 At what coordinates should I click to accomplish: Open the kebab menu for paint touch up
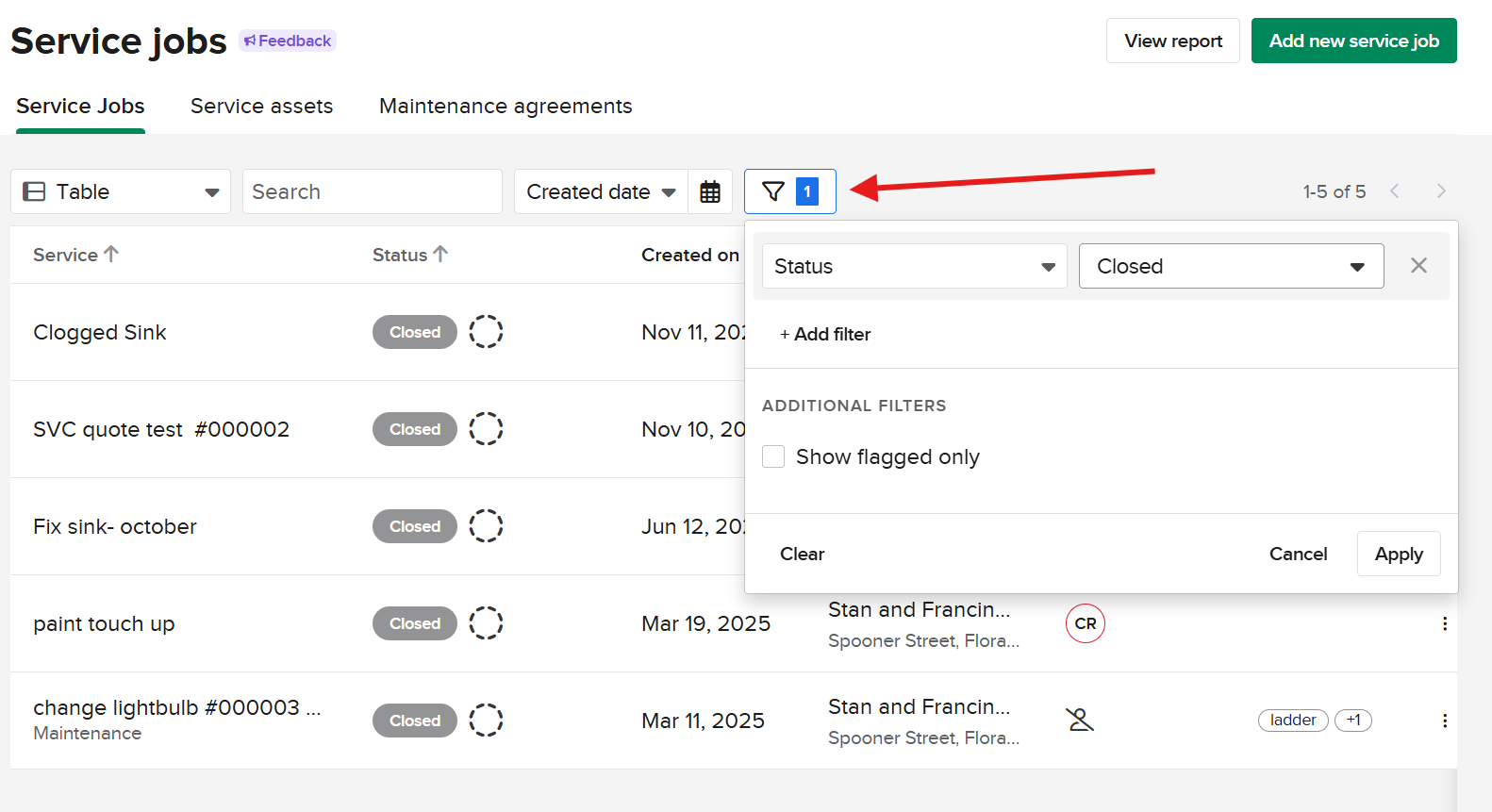[x=1444, y=623]
